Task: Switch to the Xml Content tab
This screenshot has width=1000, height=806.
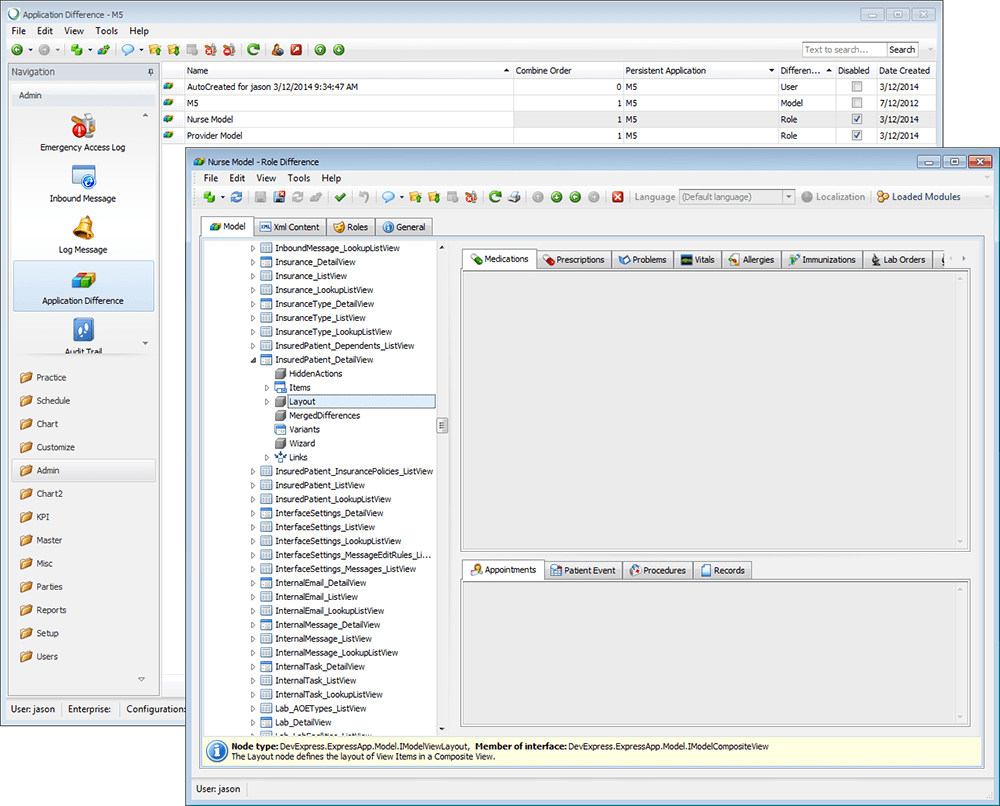Action: point(289,227)
